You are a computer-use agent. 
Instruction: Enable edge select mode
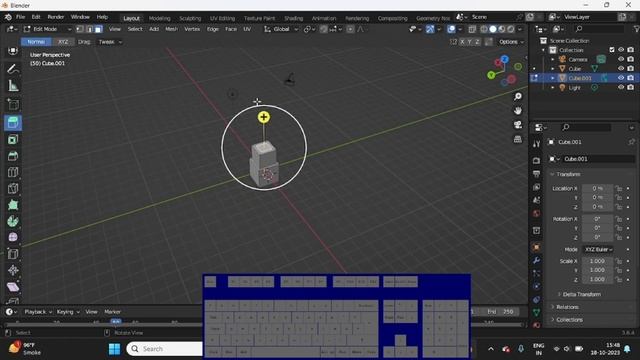point(89,29)
